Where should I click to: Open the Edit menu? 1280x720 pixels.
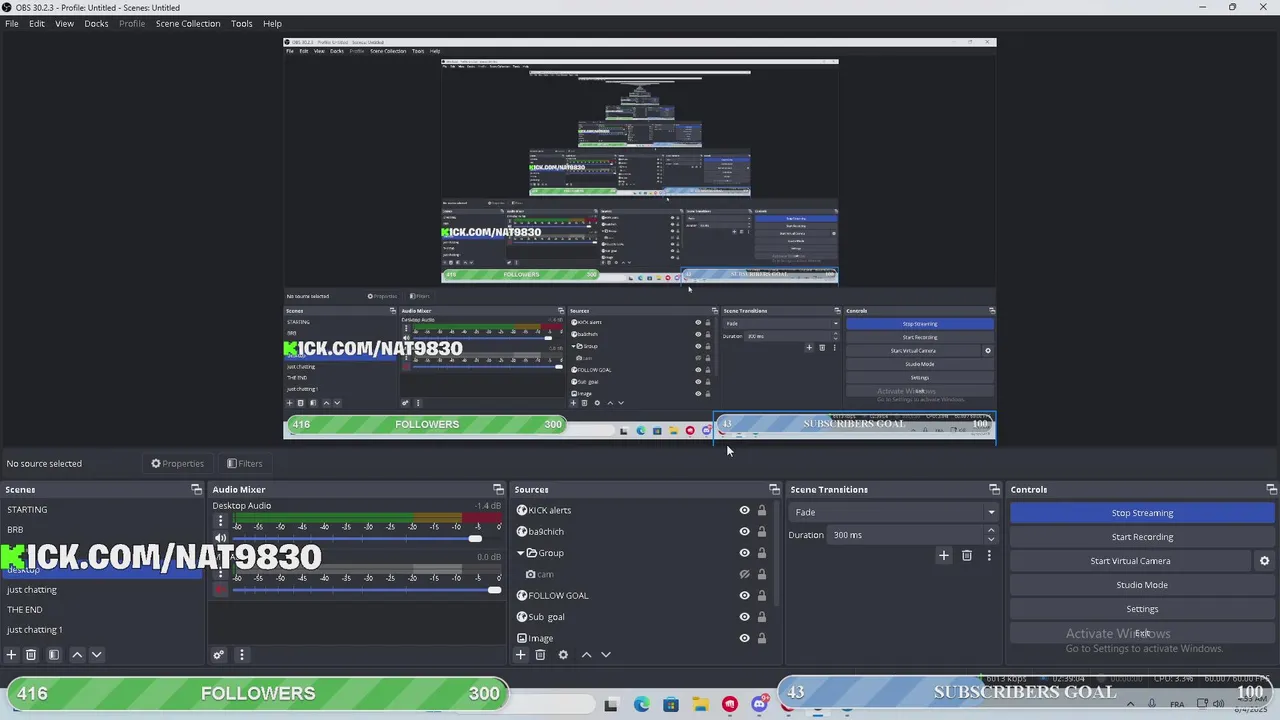(37, 23)
